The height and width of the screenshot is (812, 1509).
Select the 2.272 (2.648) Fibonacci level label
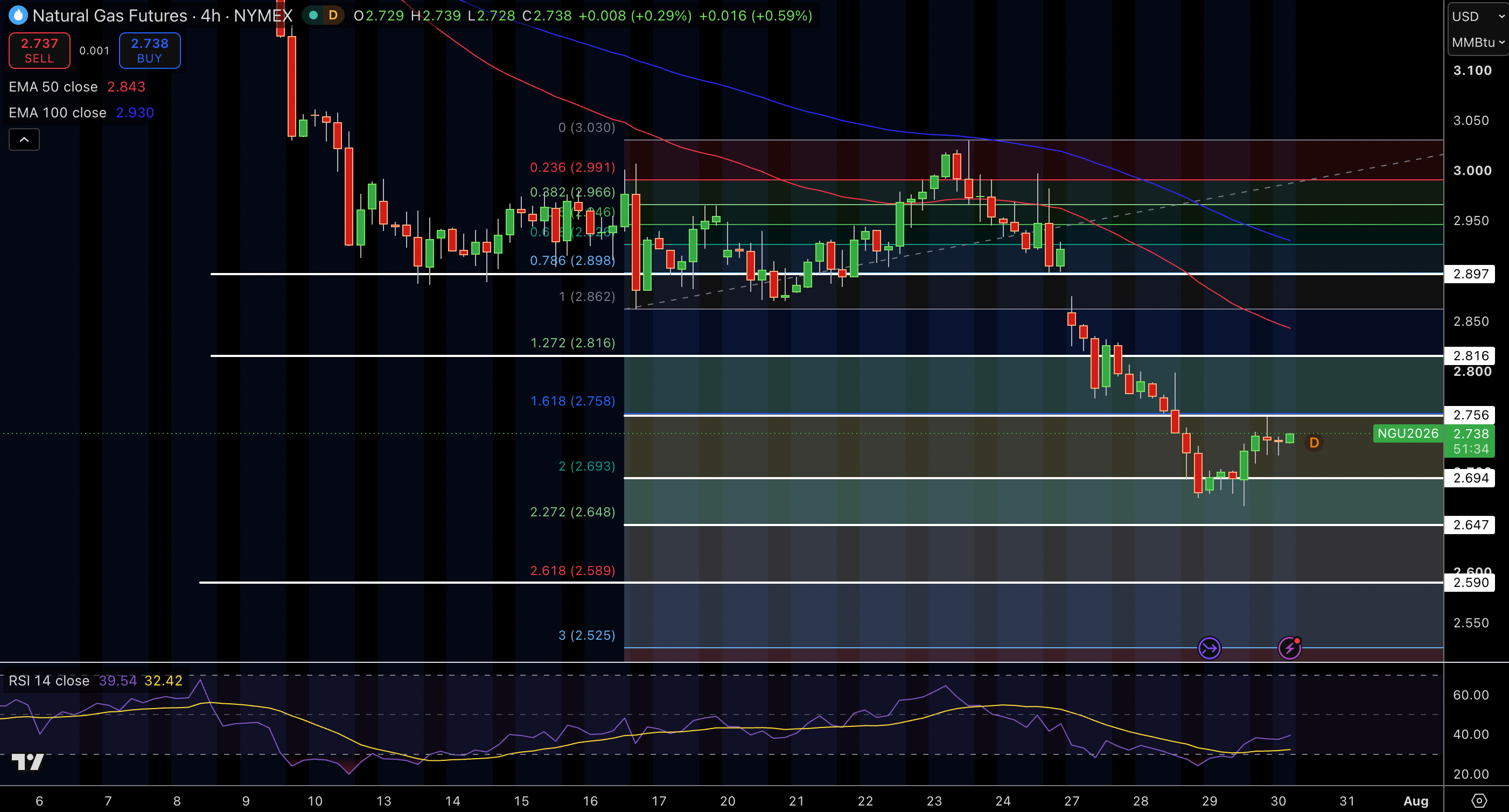572,512
